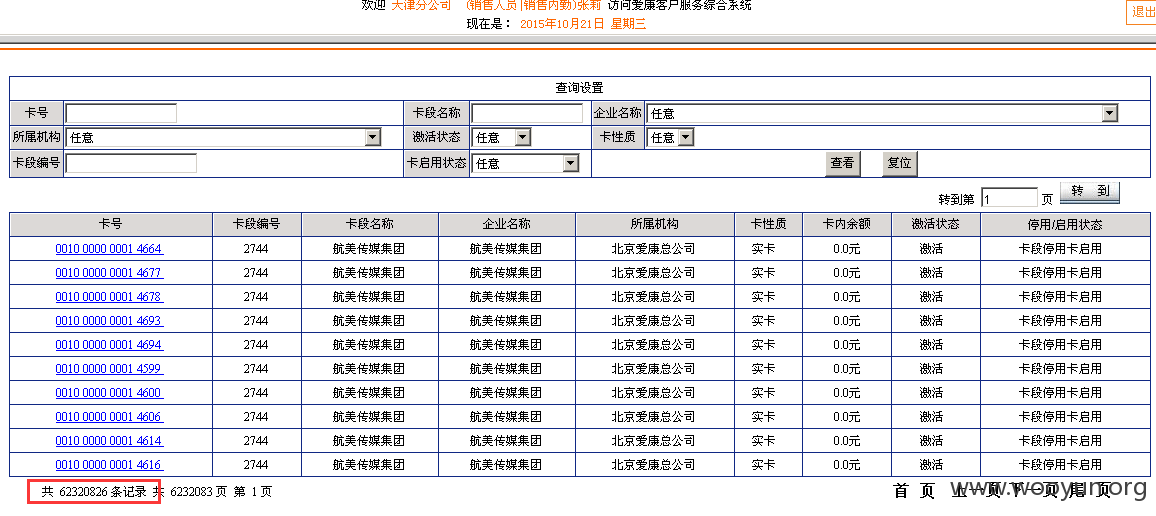
Task: Click the 卡号 input field
Action: (x=121, y=113)
